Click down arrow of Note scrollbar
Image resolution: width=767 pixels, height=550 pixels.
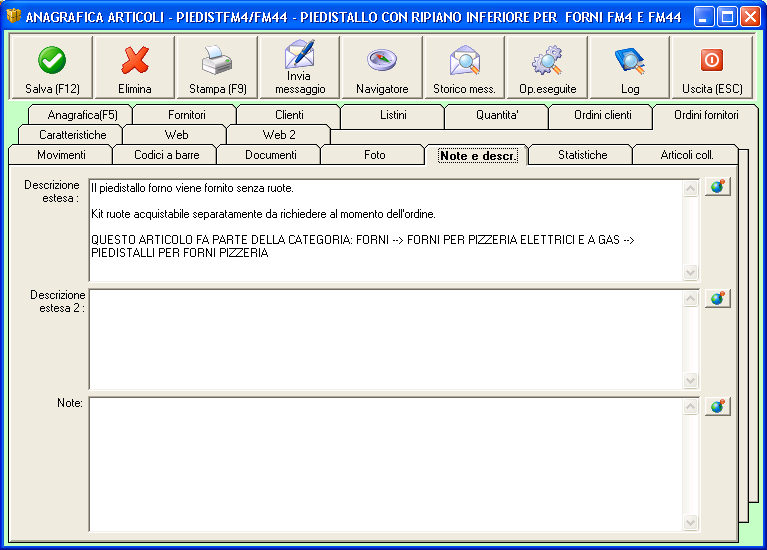[690, 522]
